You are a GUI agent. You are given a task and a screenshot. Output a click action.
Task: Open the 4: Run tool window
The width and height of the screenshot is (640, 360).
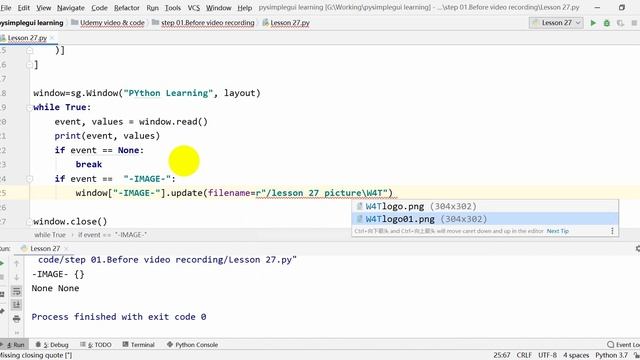(x=15, y=344)
